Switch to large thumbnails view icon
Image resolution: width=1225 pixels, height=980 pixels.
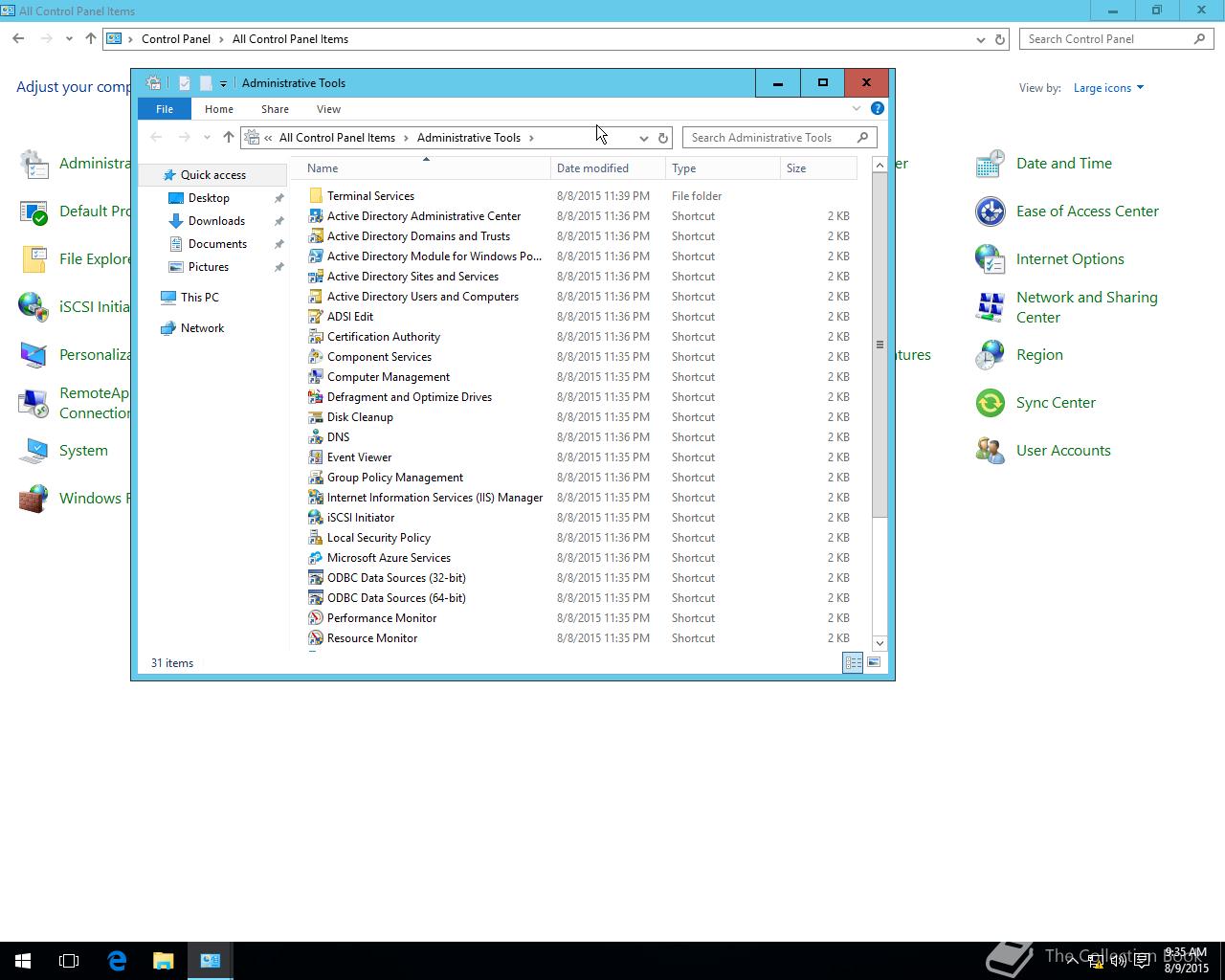coord(874,662)
